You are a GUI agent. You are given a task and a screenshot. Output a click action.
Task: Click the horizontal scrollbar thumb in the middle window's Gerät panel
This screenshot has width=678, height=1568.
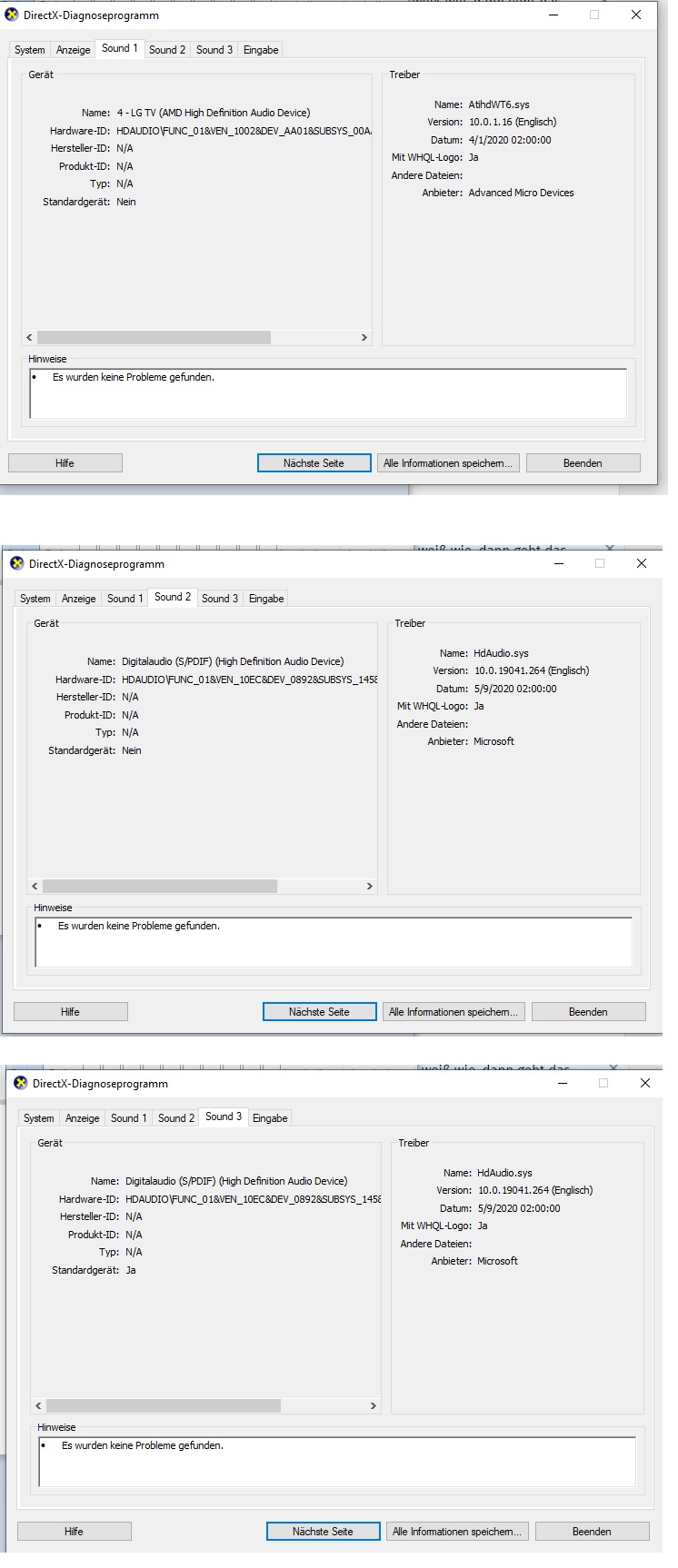click(x=160, y=887)
